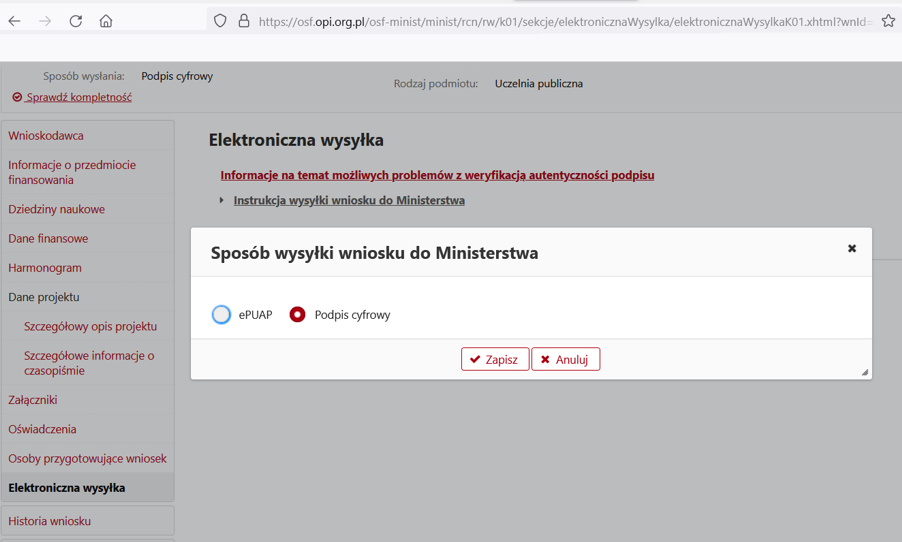
Task: Select the Podpis cyfrowy radio option
Action: point(298,315)
